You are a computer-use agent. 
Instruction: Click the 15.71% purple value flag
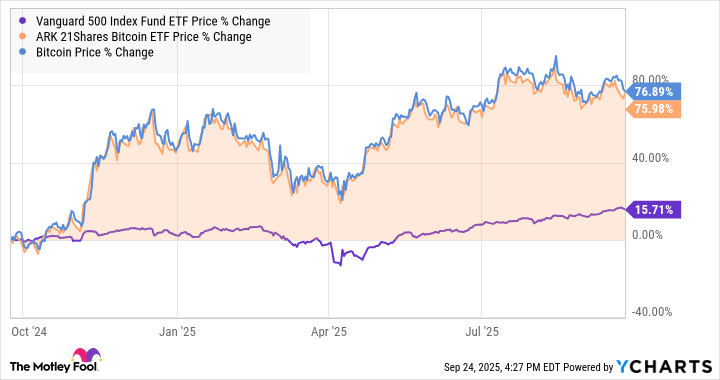click(653, 210)
